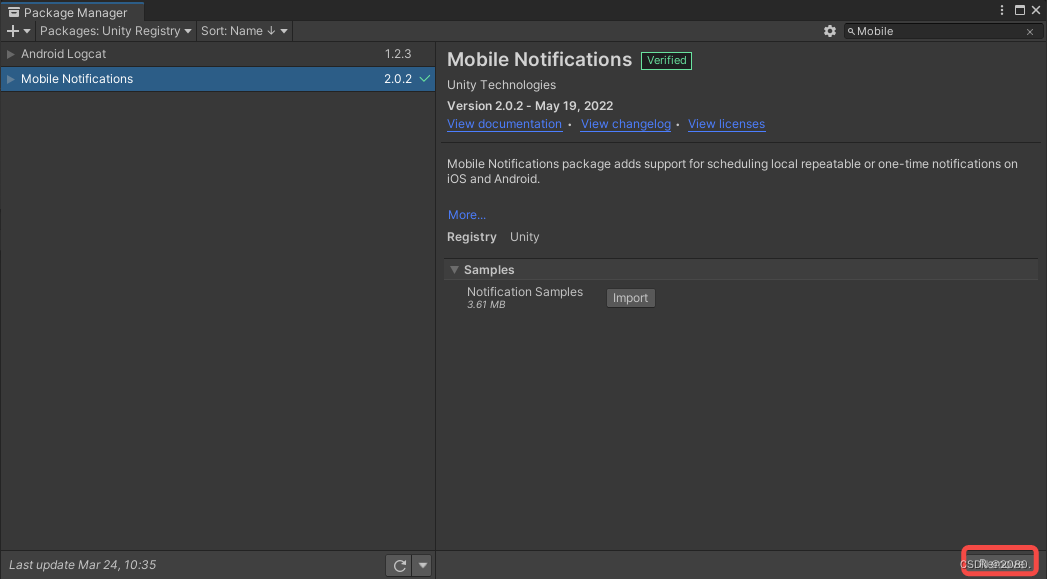Select the Package Manager tab
Screen dimensions: 1047x579
[x=72, y=12]
